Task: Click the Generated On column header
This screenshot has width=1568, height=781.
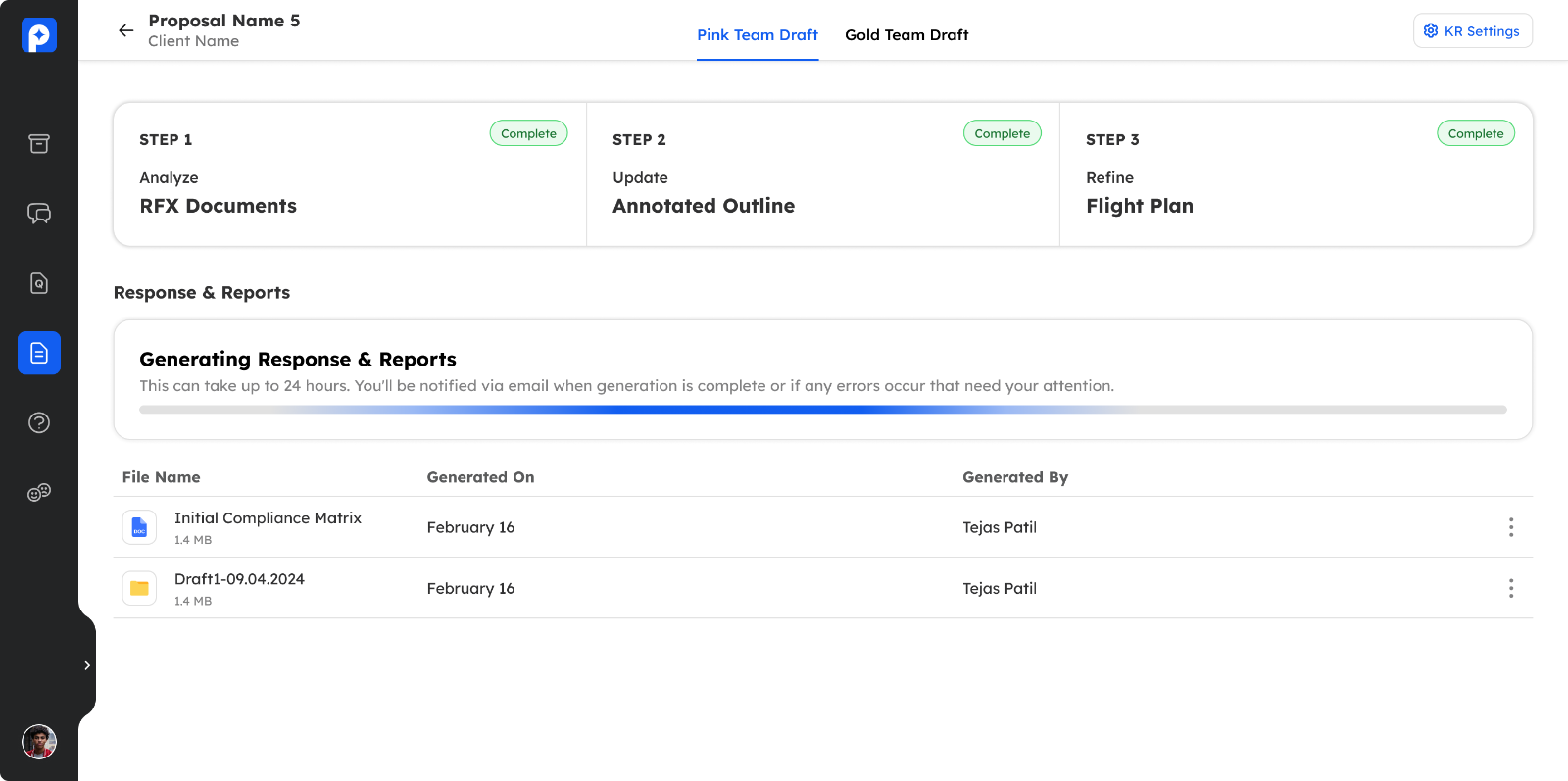Action: pos(480,477)
